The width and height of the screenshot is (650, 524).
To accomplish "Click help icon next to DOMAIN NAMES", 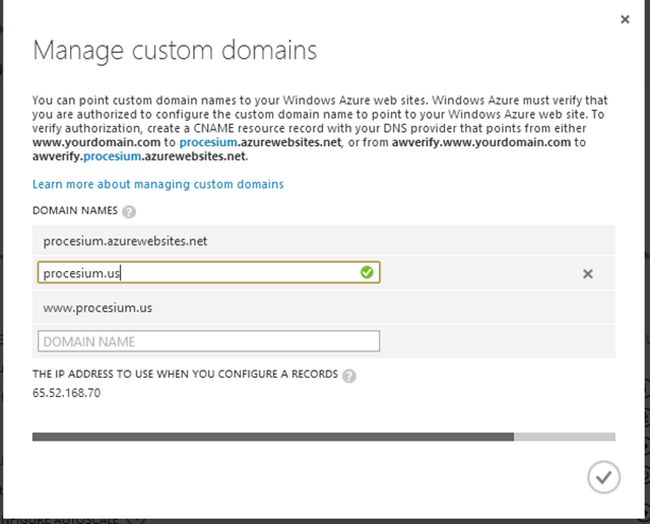I will pyautogui.click(x=129, y=212).
